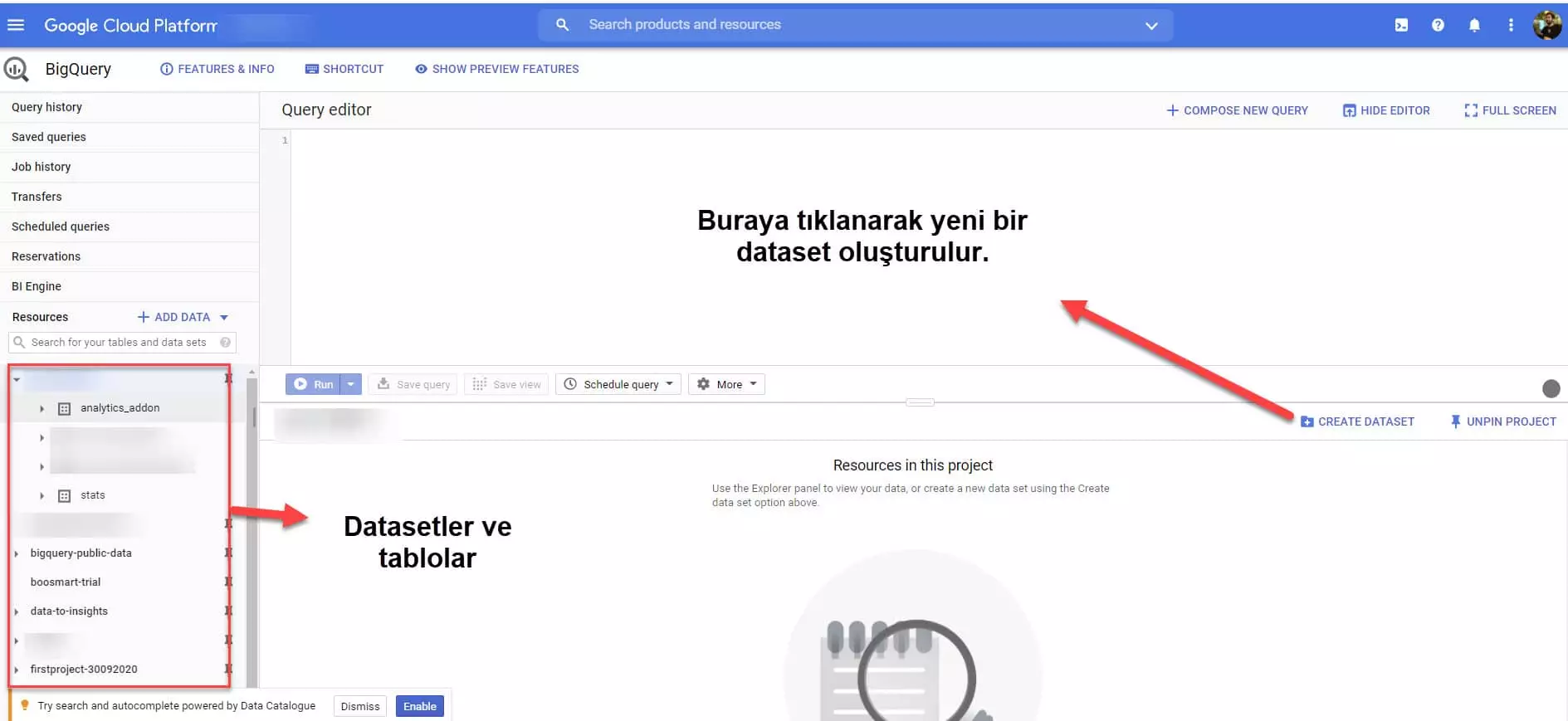This screenshot has width=1568, height=721.
Task: Open Transfers section
Action: [x=129, y=197]
